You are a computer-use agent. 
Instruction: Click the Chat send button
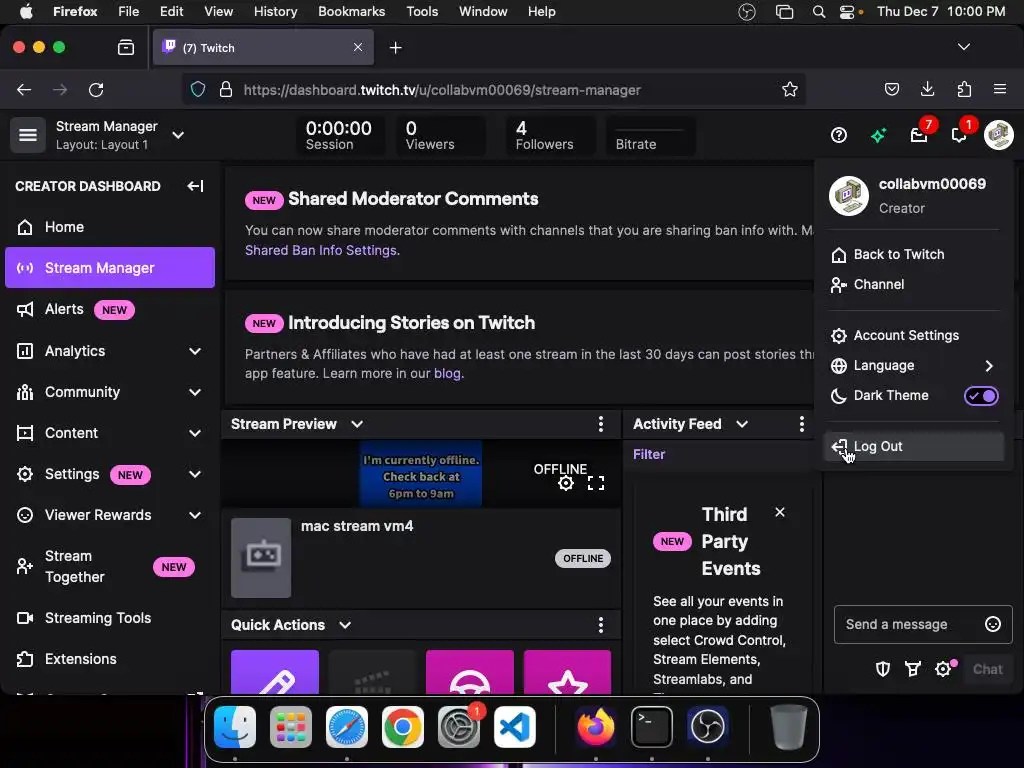(987, 669)
